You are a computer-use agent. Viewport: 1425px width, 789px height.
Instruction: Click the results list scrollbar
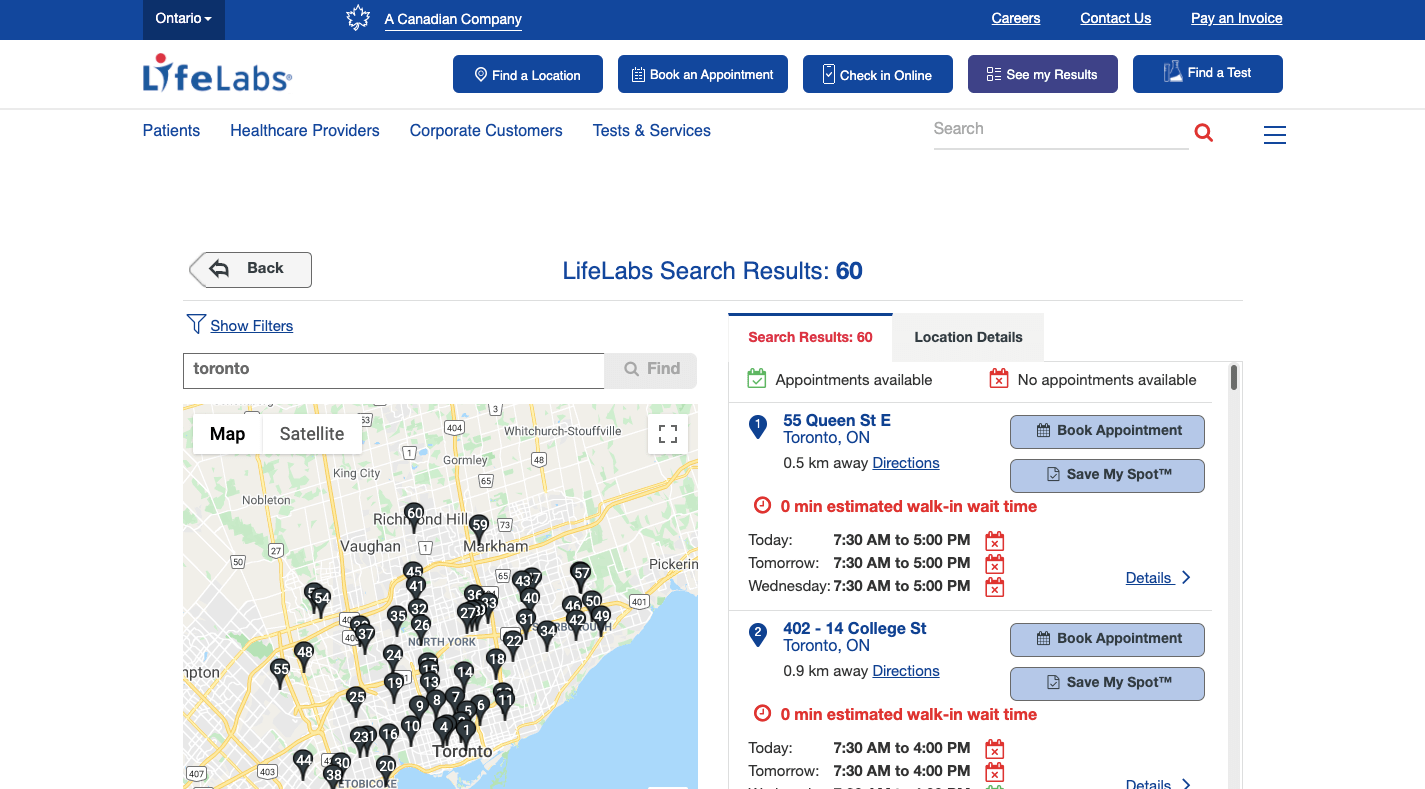coord(1234,378)
